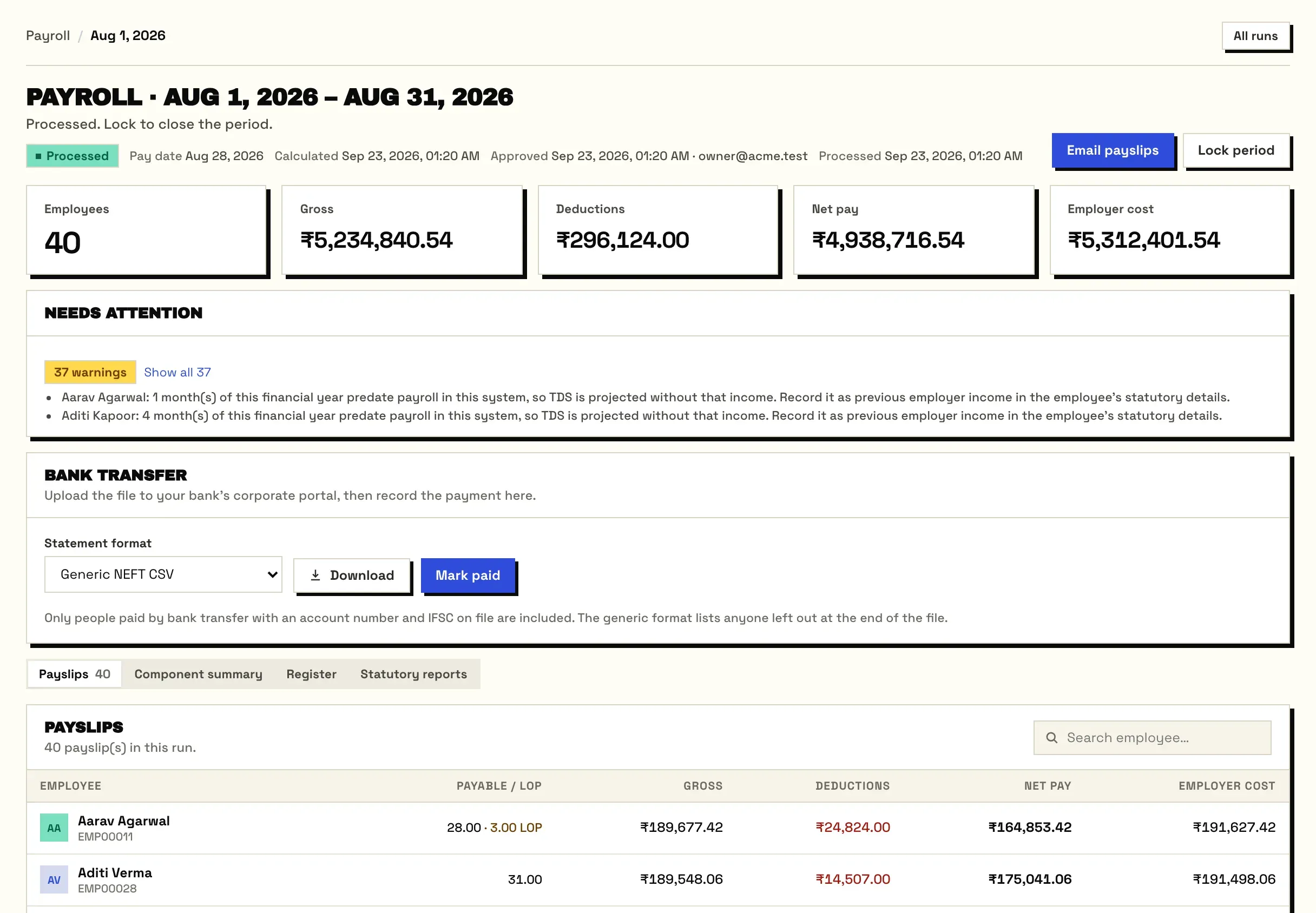Click the search magnifier icon
The image size is (1316, 913).
coord(1051,738)
